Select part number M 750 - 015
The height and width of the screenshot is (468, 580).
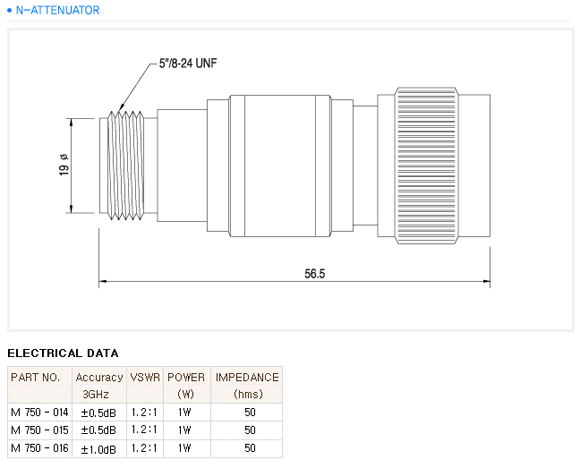pyautogui.click(x=40, y=430)
